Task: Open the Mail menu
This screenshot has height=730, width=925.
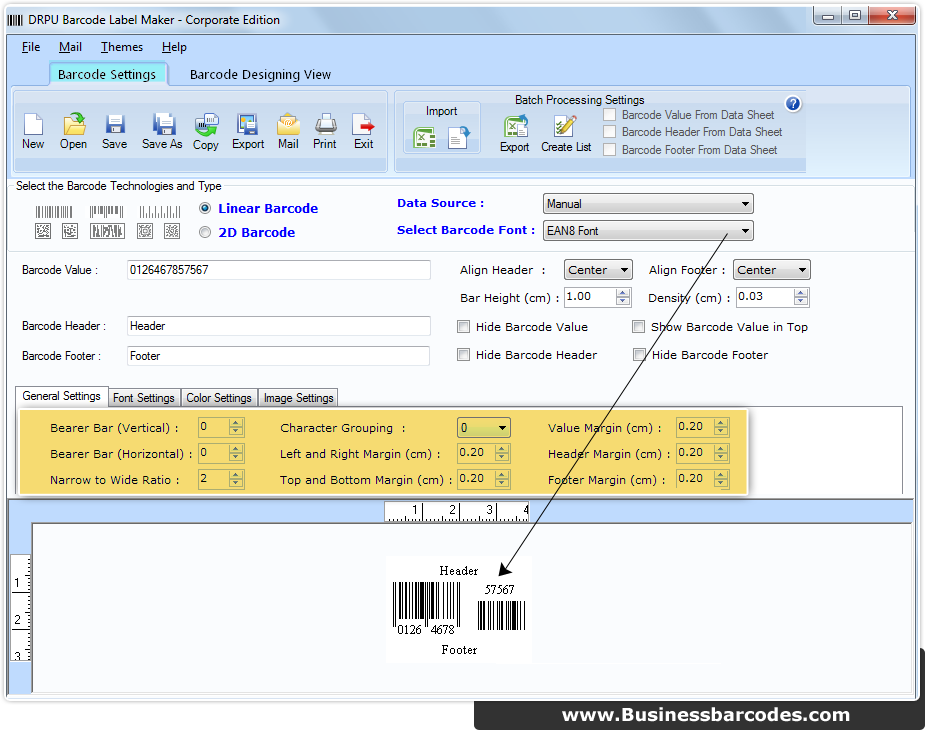Action: coord(70,47)
